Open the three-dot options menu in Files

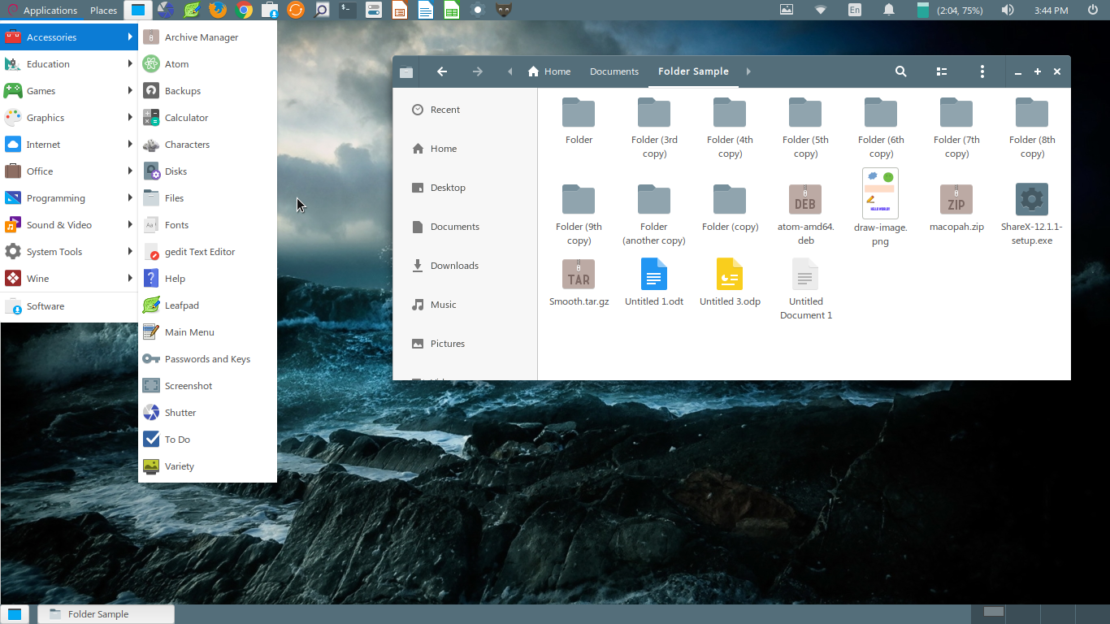point(982,71)
